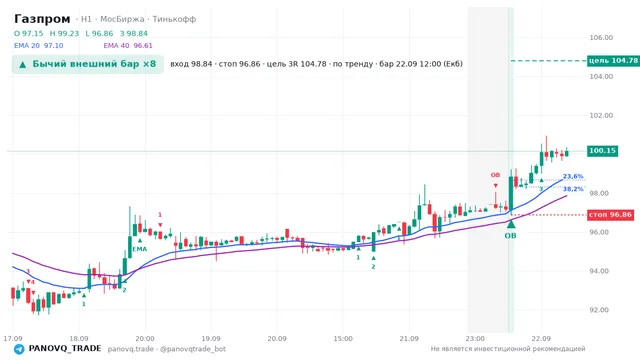Click the Telegram icon next to PANOVQ_TRADE
The image size is (640, 360).
point(19,349)
